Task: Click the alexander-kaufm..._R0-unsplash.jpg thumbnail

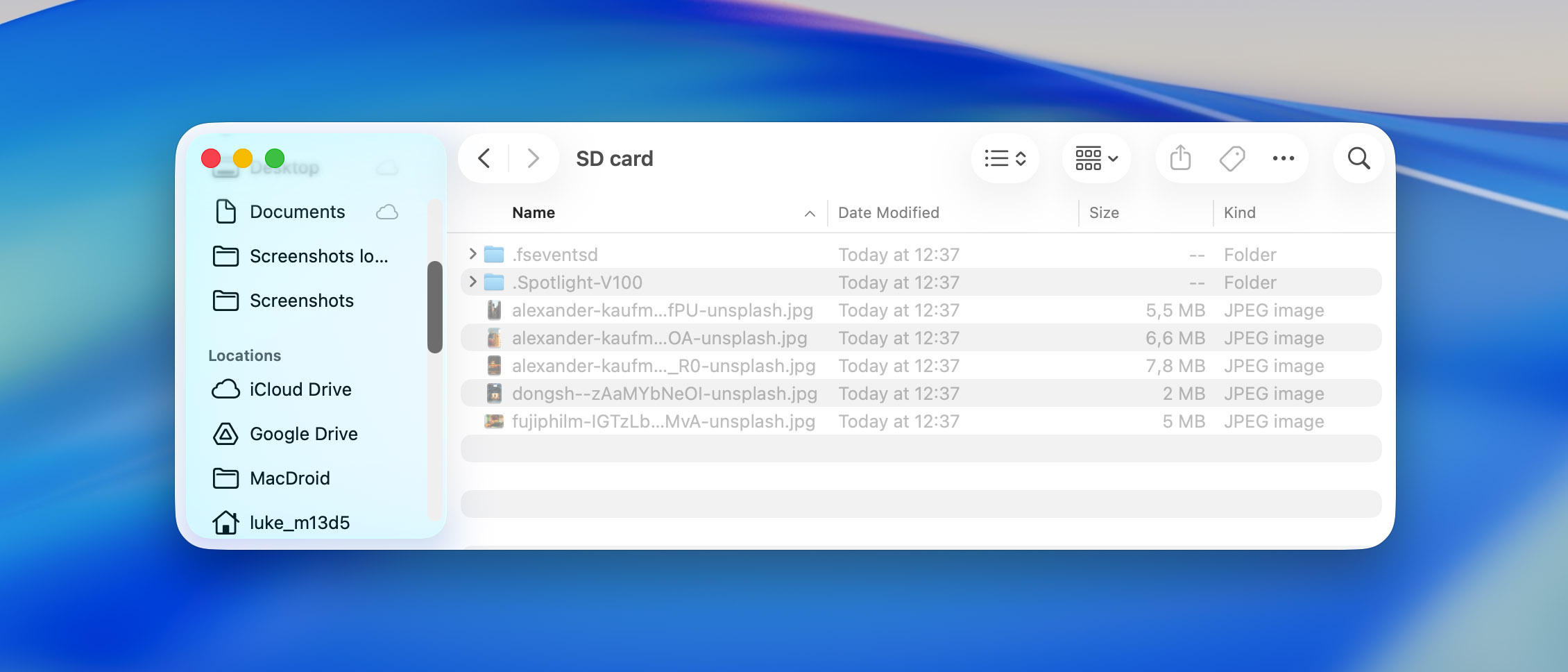Action: [494, 365]
